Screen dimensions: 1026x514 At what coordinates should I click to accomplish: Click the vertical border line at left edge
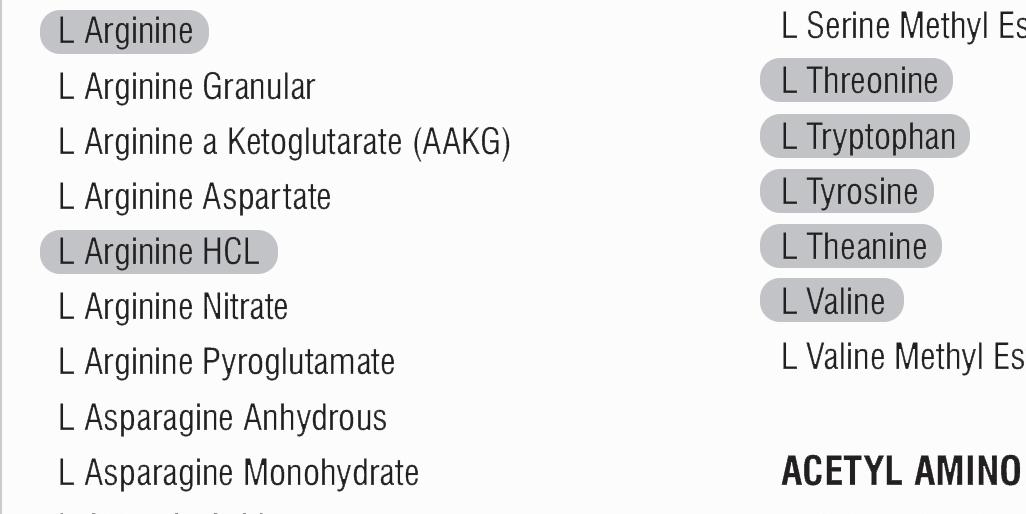pyautogui.click(x=1, y=257)
